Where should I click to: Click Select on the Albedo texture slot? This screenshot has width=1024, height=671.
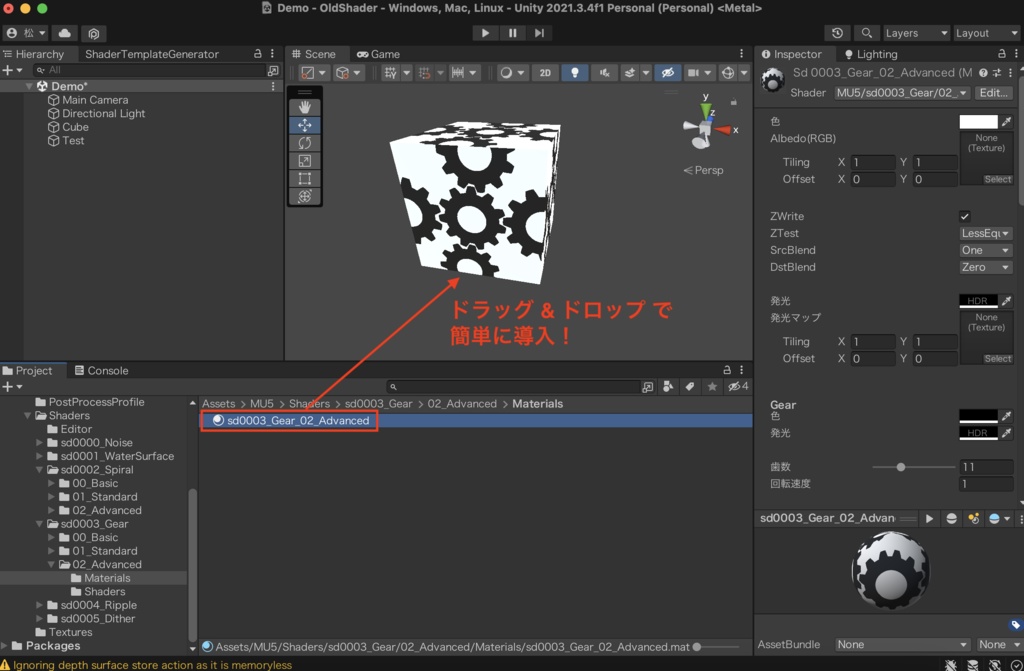tap(998, 179)
